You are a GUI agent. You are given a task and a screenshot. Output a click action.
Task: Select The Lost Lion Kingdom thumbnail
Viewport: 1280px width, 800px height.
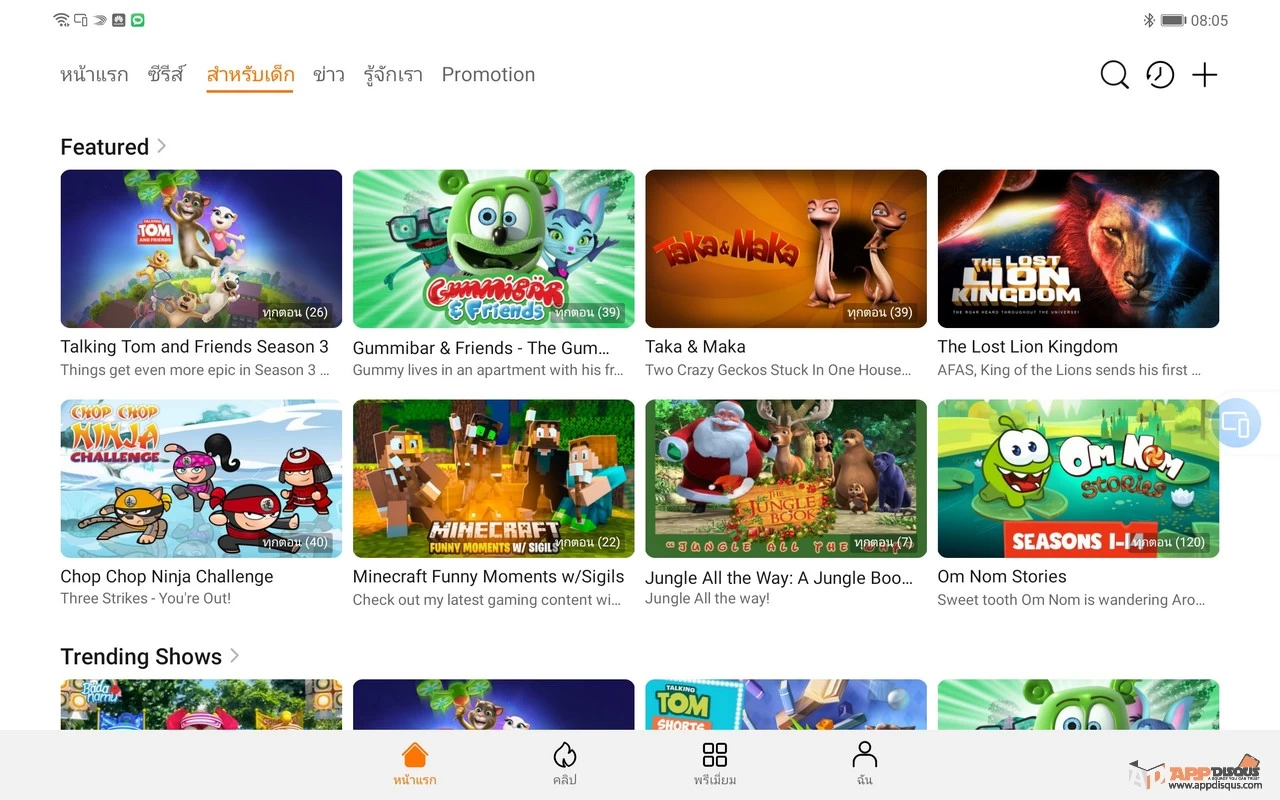click(1078, 249)
